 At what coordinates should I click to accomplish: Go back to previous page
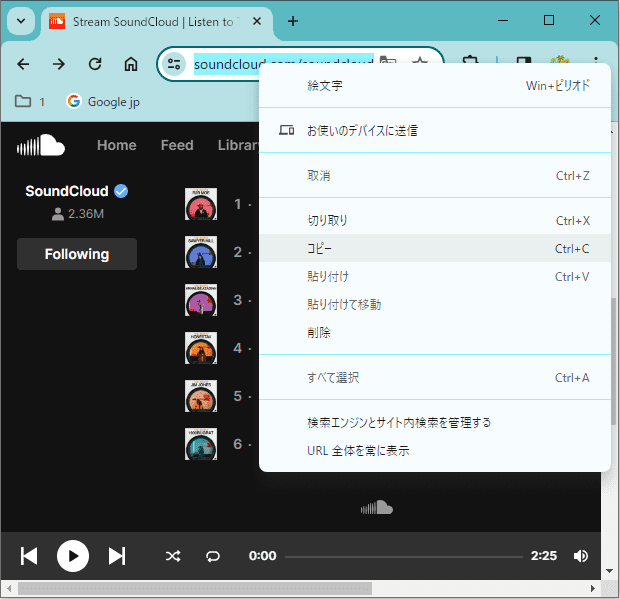tap(23, 64)
